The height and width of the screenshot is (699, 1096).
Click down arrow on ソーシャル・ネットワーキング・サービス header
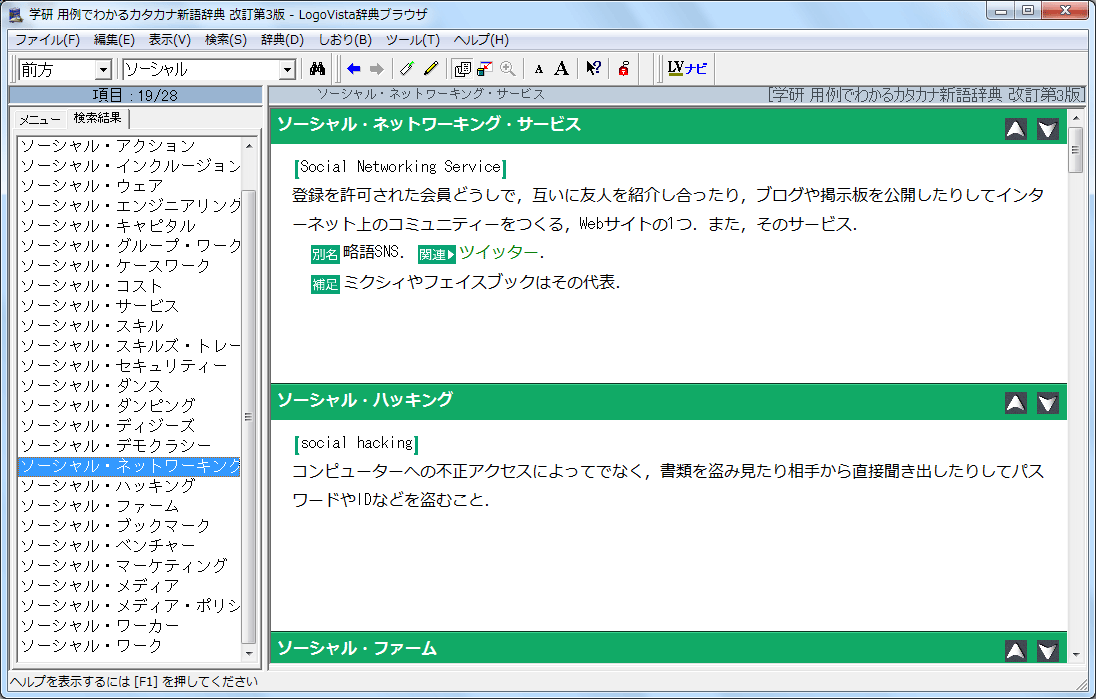1047,128
